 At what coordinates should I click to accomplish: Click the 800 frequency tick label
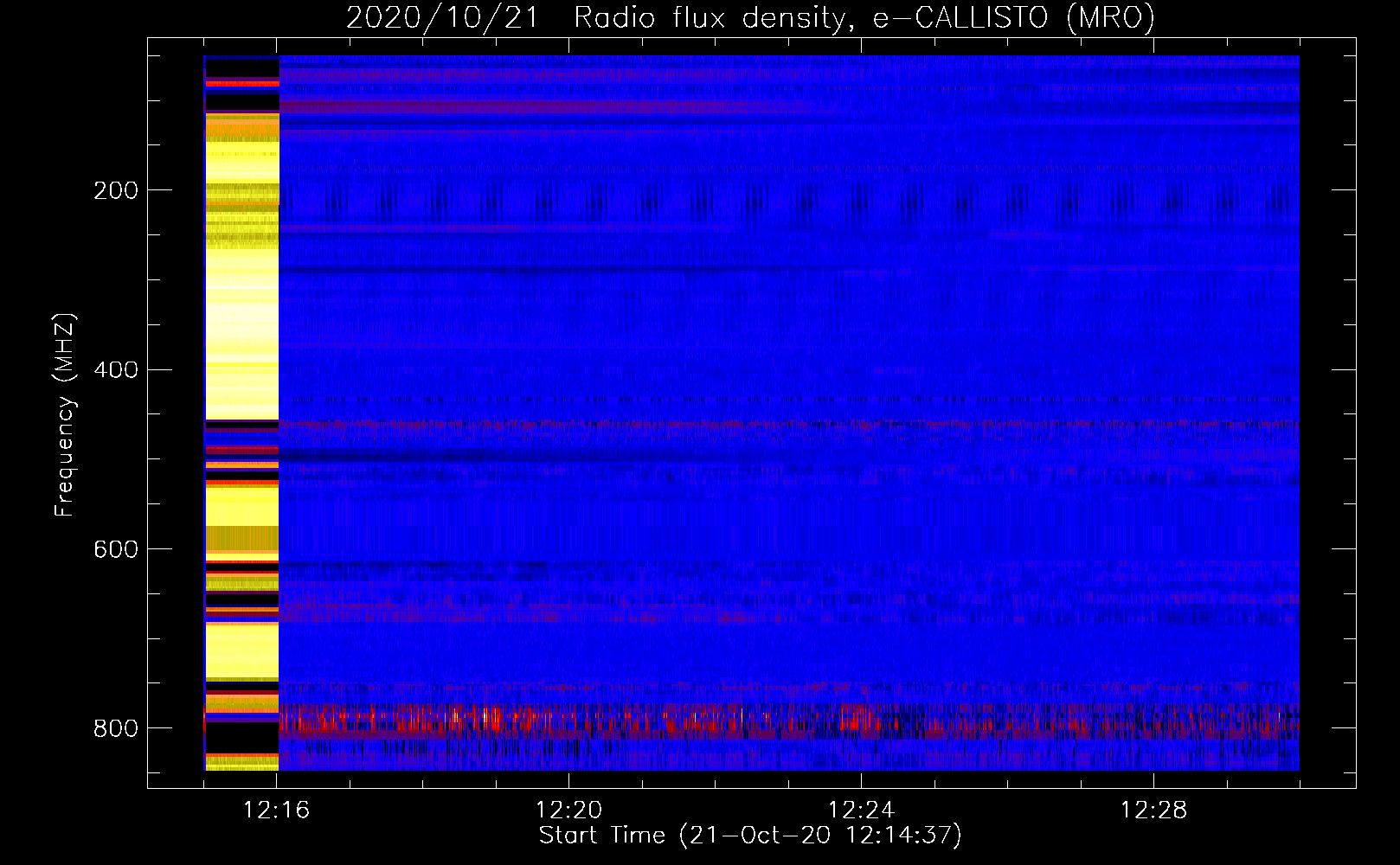[x=116, y=728]
